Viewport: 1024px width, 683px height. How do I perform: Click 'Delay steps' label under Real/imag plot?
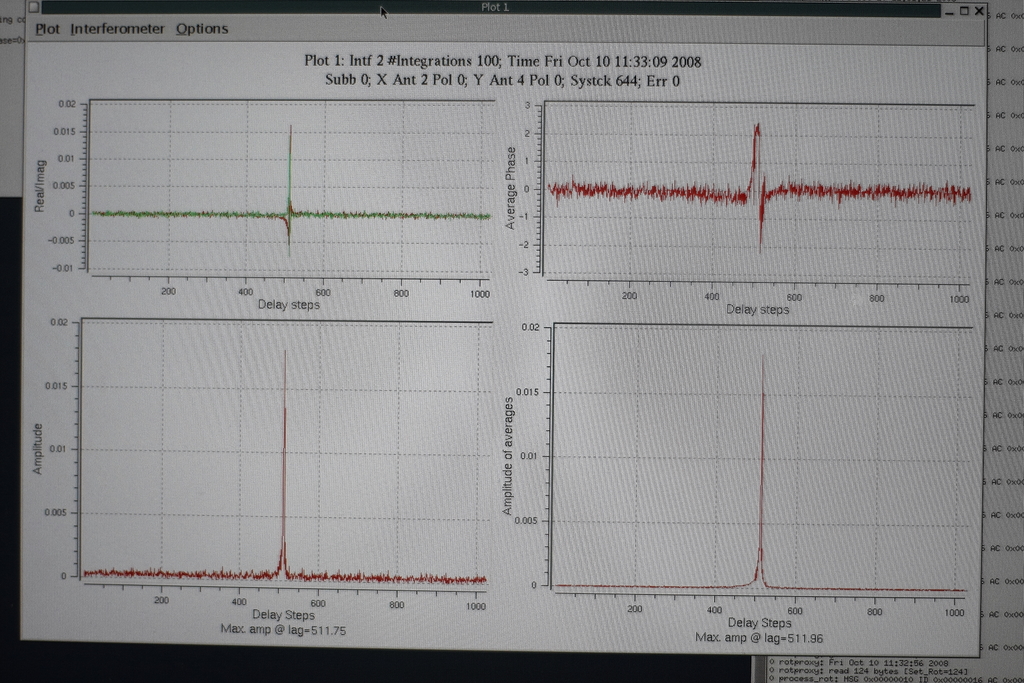click(x=288, y=304)
